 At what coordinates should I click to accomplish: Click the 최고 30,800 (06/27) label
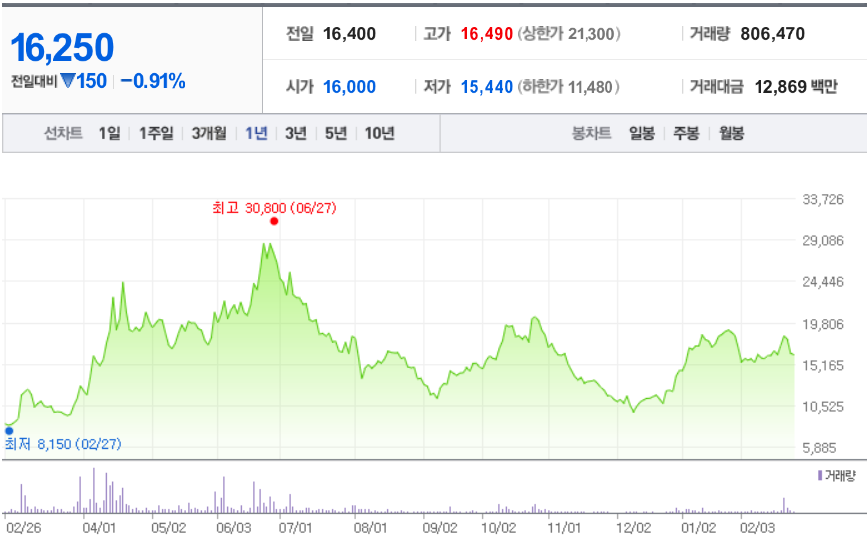(274, 208)
